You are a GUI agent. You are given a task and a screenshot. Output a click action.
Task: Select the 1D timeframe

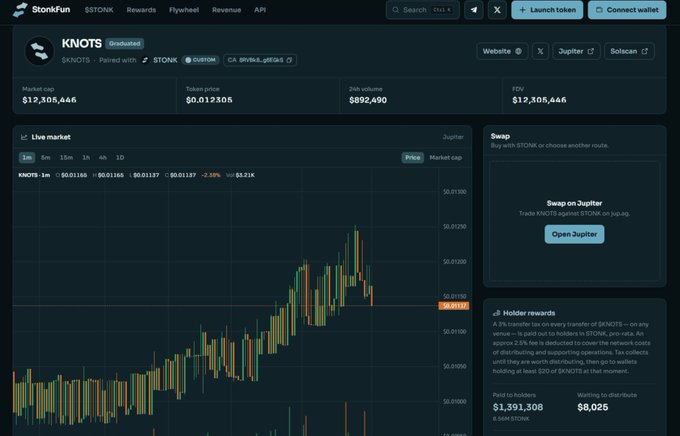tap(120, 157)
